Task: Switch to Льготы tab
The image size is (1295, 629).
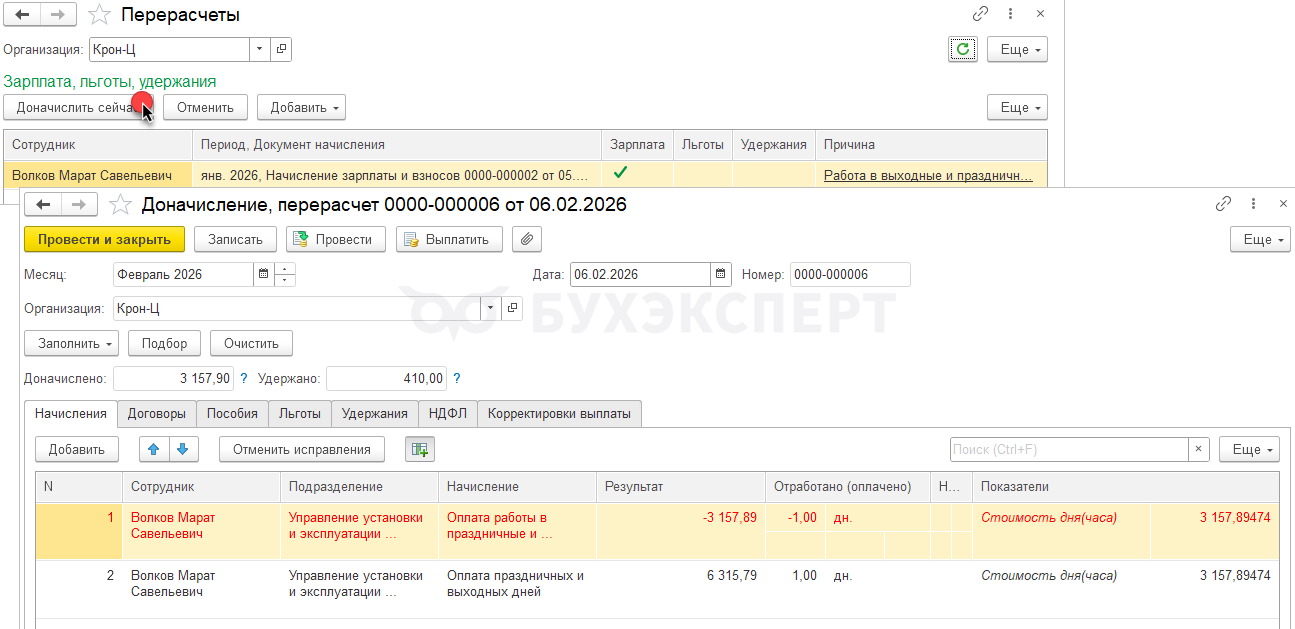Action: (x=300, y=413)
